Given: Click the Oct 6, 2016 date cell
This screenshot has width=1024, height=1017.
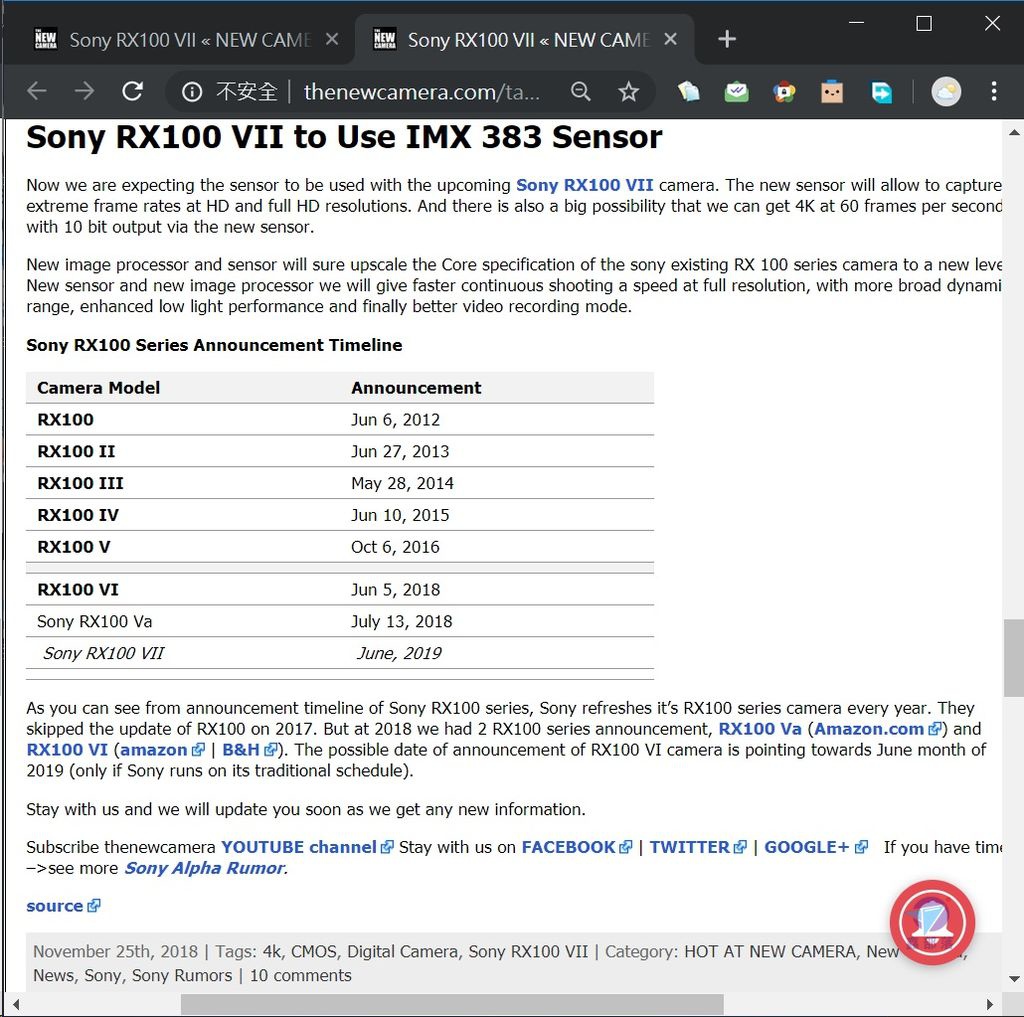Looking at the screenshot, I should pyautogui.click(x=395, y=547).
